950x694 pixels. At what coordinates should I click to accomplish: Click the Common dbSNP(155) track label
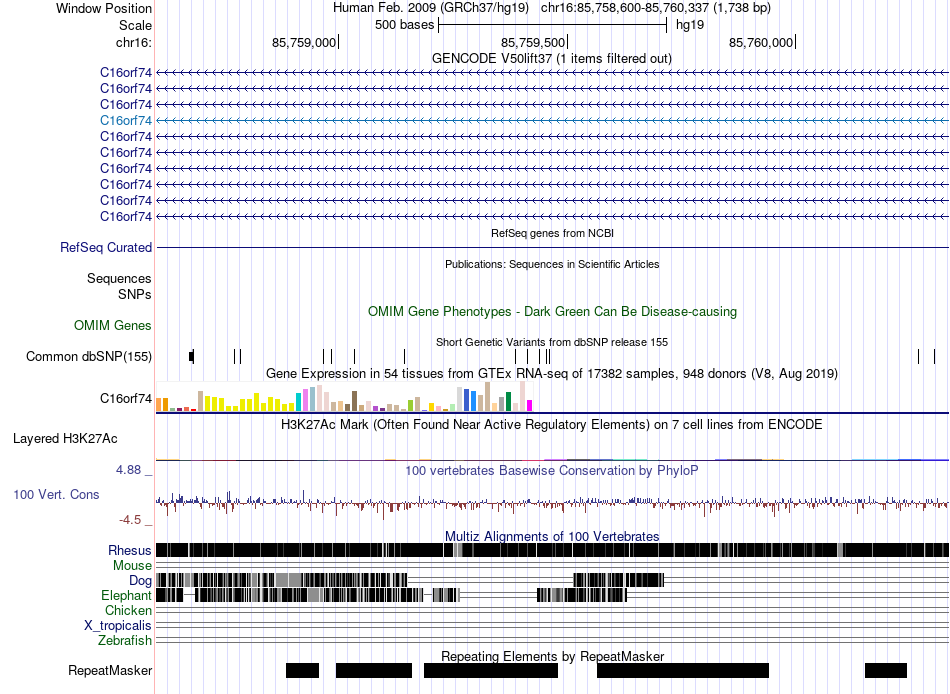tap(89, 356)
